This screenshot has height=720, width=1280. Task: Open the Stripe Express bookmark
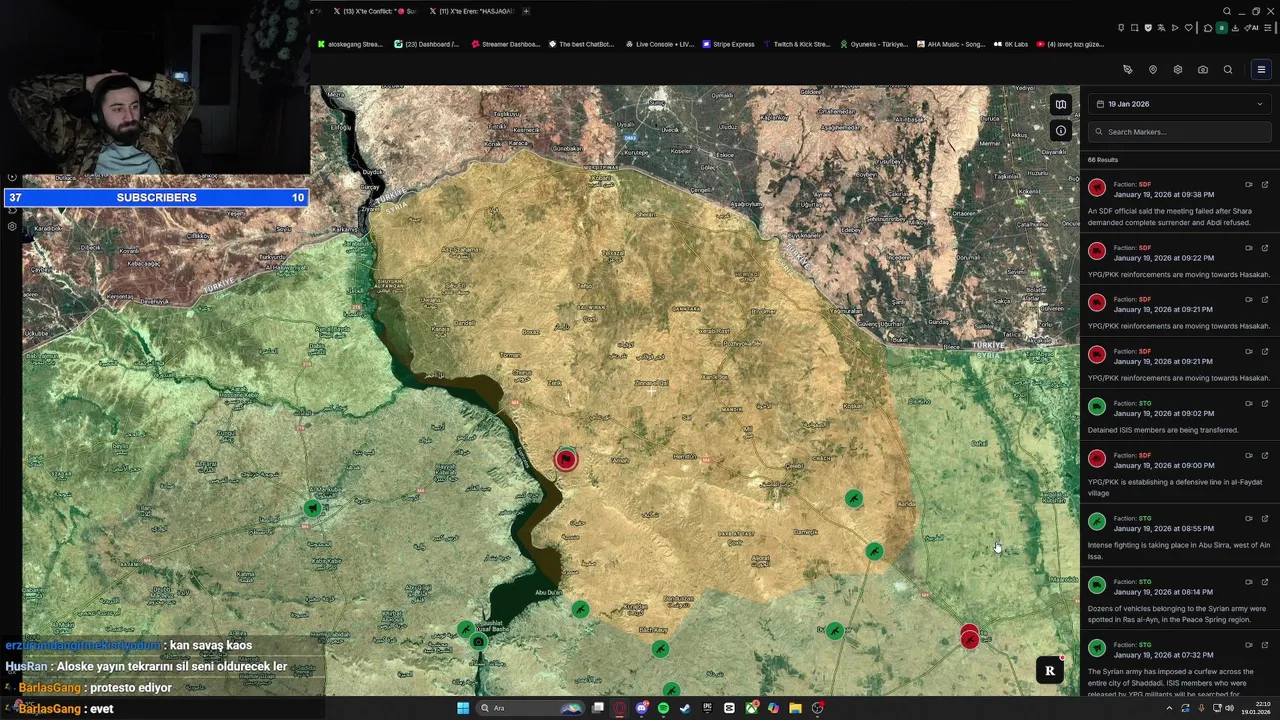pos(729,44)
